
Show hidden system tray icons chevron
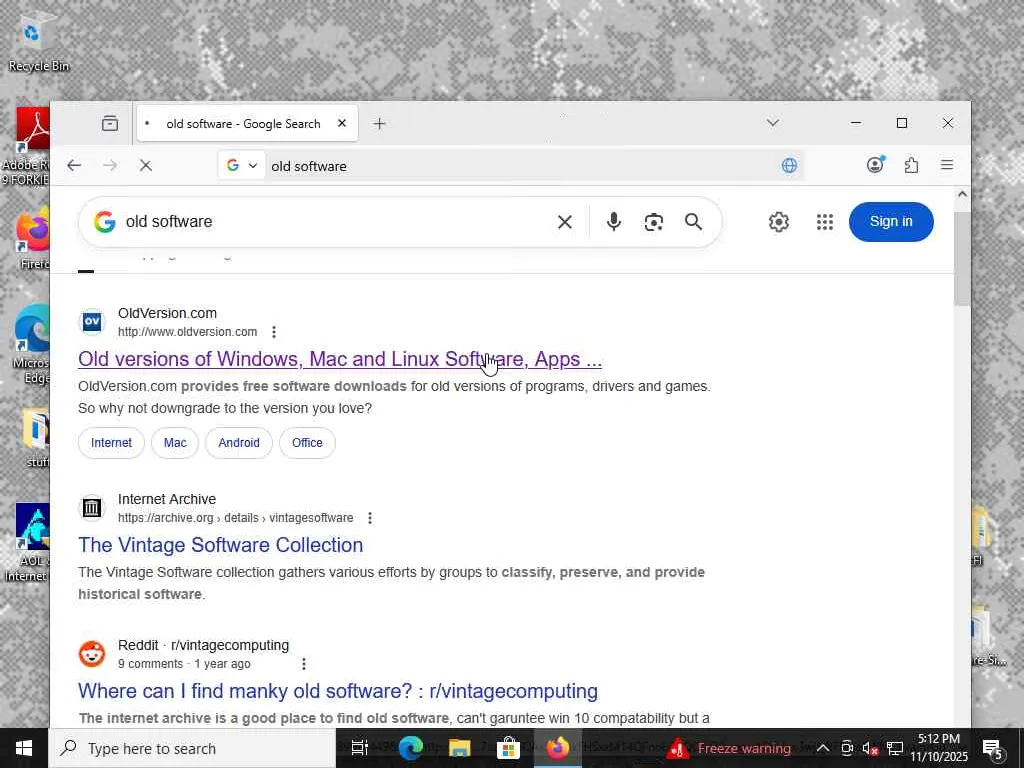pyautogui.click(x=823, y=748)
